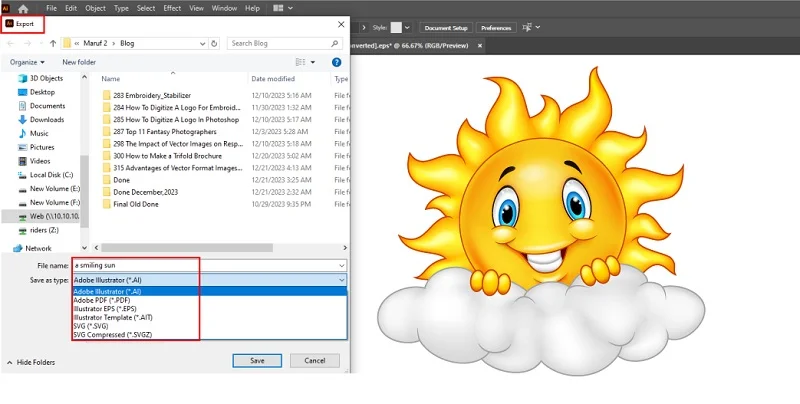
Task: Click the forward navigation arrow in Export dialog
Action: point(28,44)
